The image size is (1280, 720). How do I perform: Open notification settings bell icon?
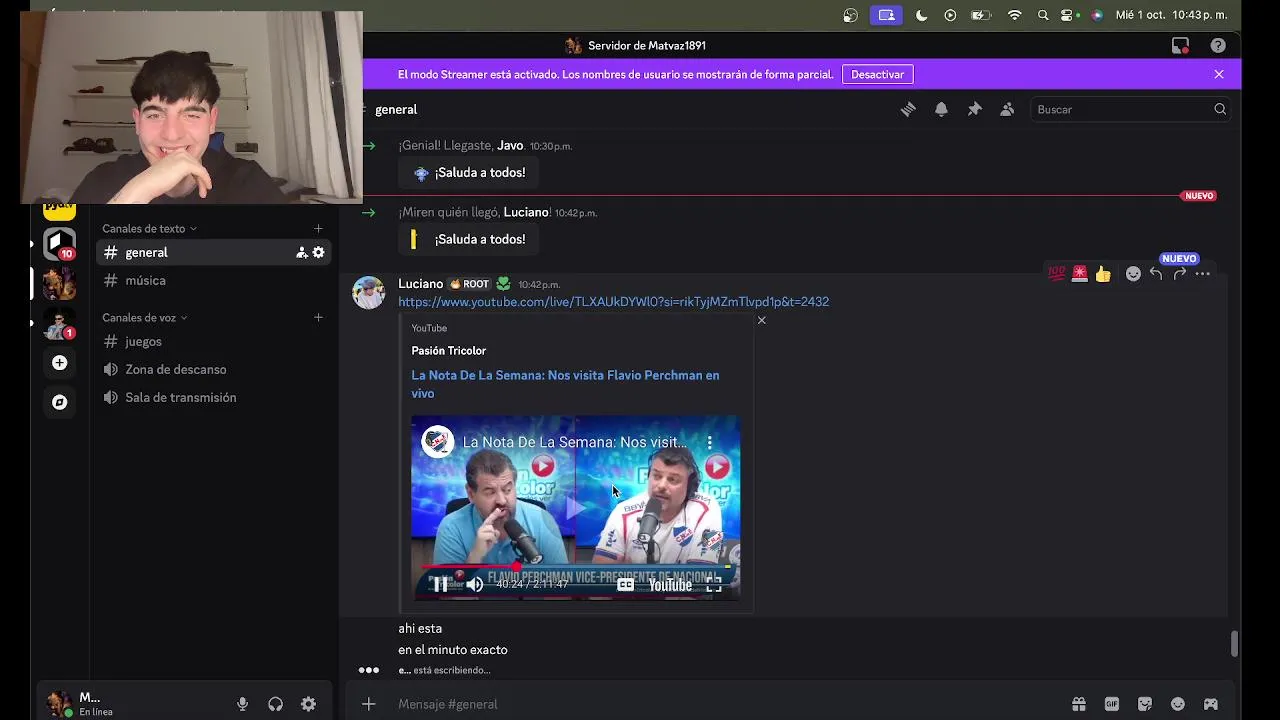(941, 109)
